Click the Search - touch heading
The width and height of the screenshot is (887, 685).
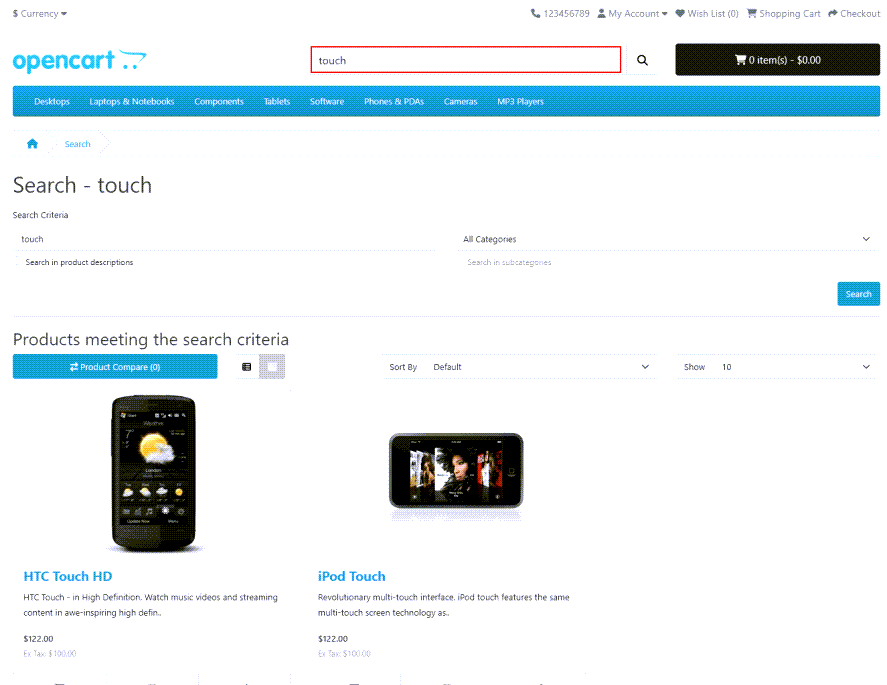tap(83, 186)
